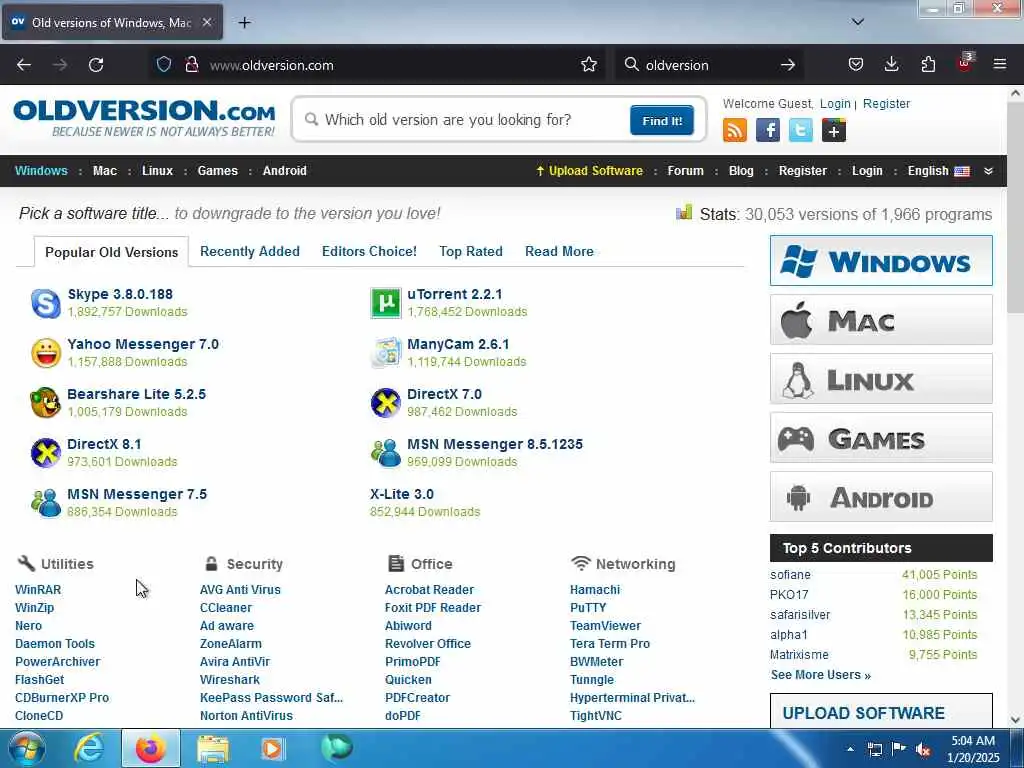
Task: Click the site security padlock icon
Action: (x=191, y=65)
